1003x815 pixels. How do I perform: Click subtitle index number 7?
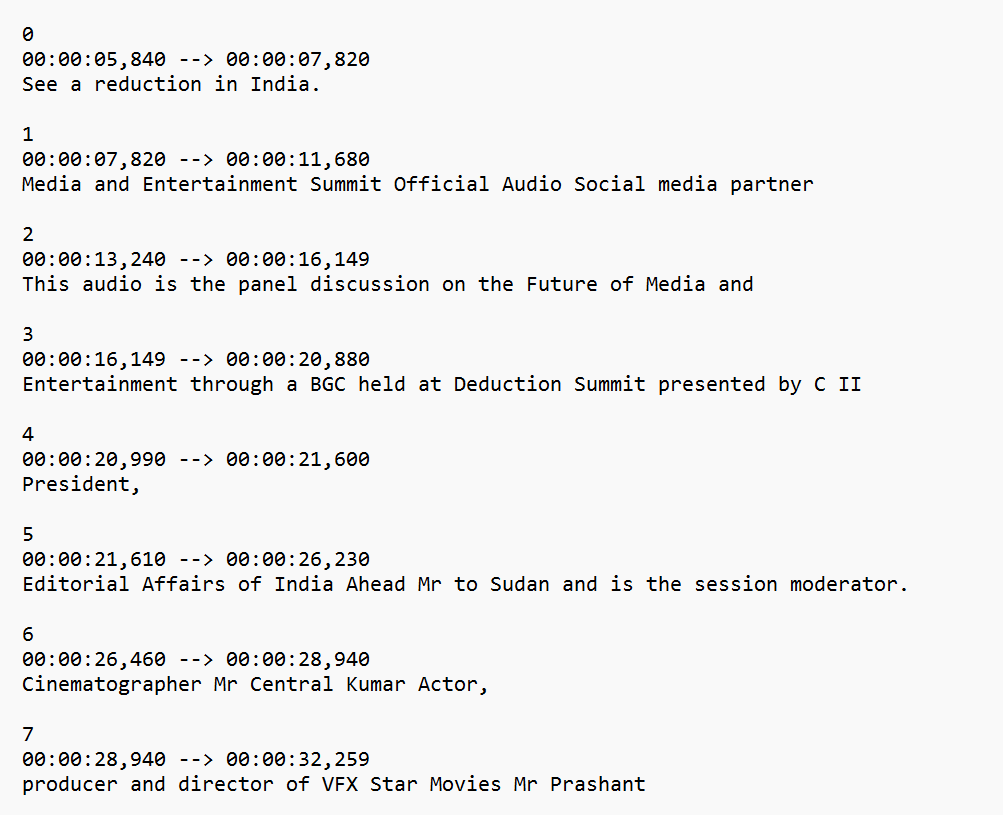28,734
